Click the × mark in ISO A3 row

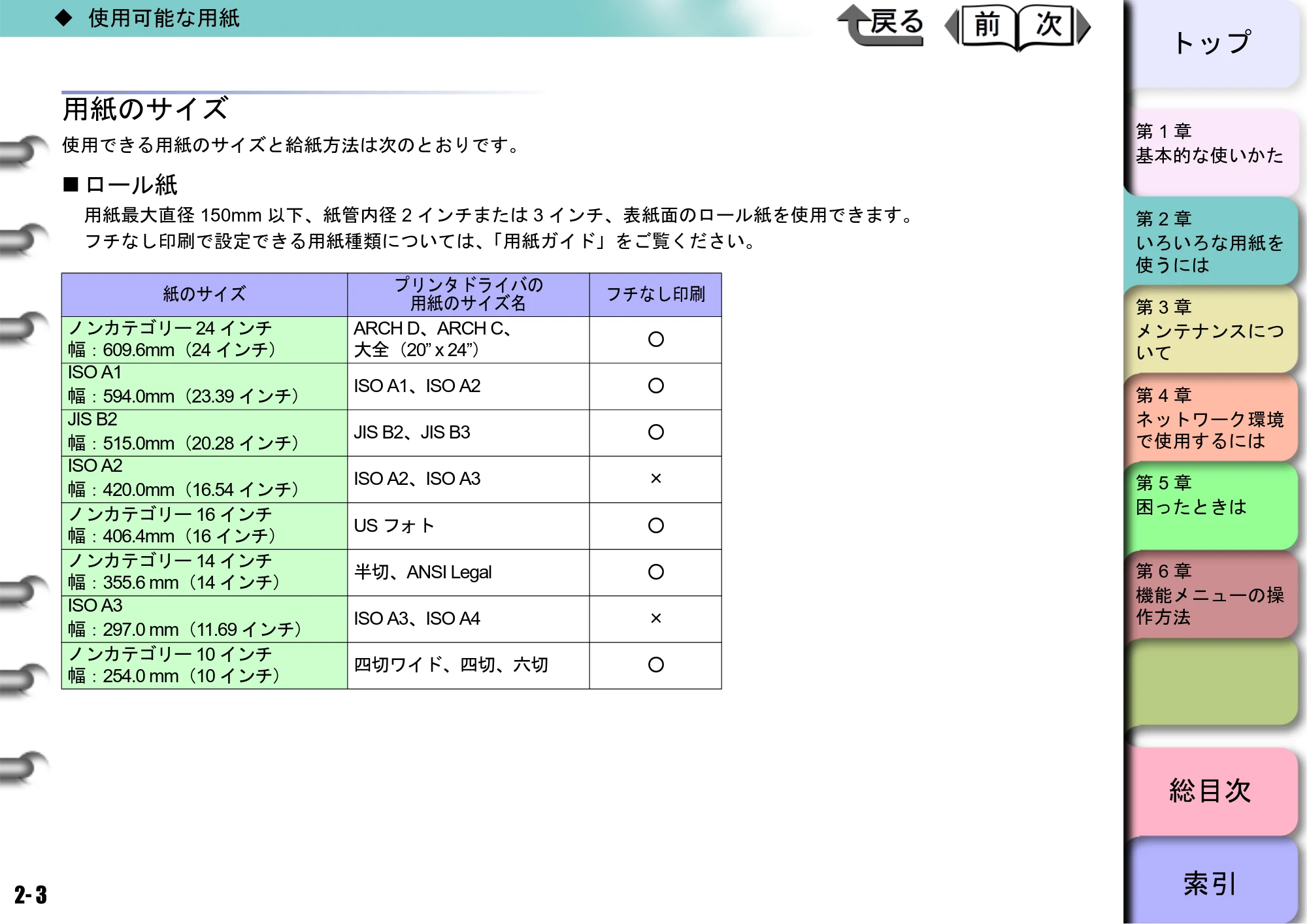click(x=656, y=618)
